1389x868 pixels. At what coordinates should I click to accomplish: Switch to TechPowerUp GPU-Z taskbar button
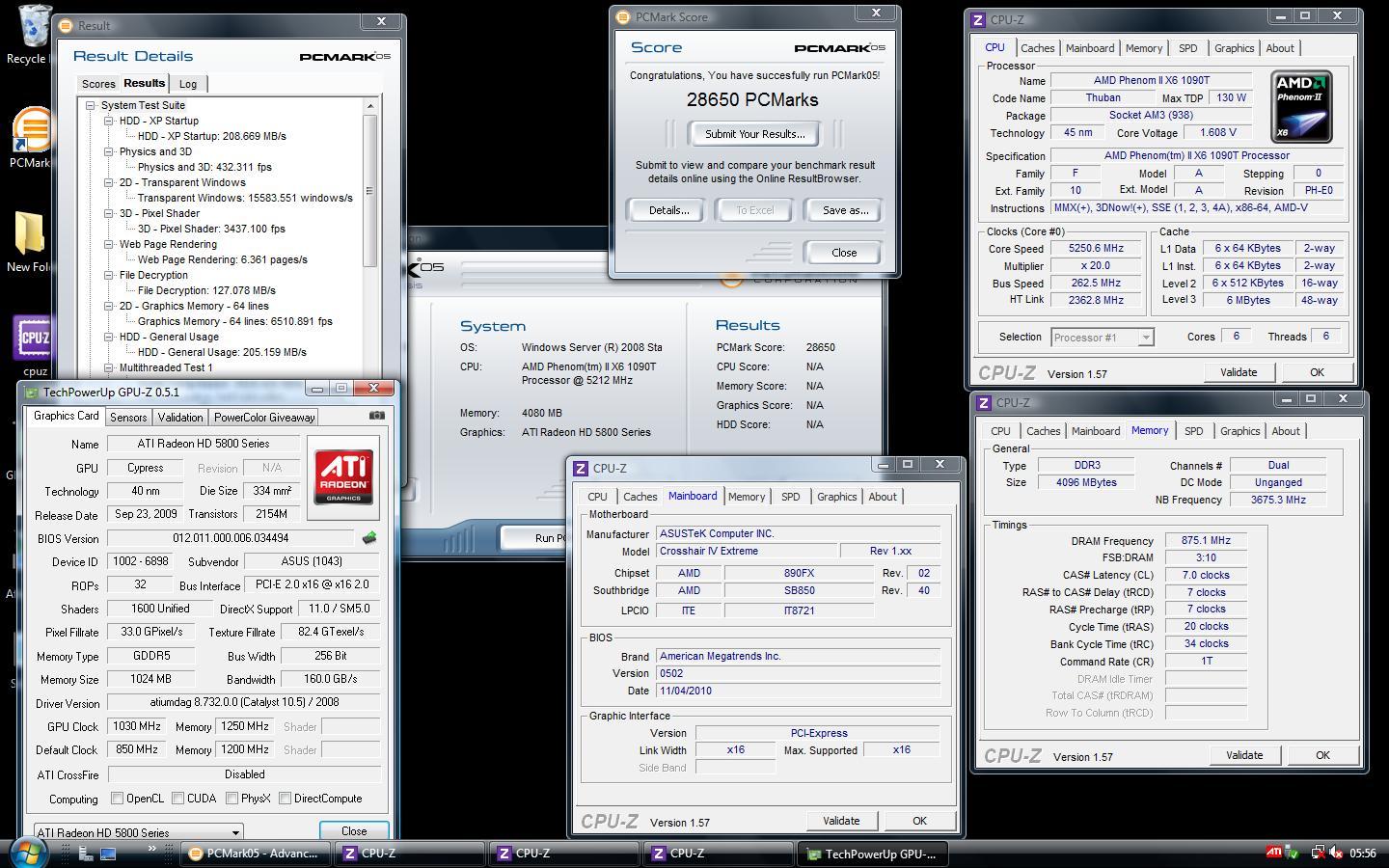tap(872, 854)
